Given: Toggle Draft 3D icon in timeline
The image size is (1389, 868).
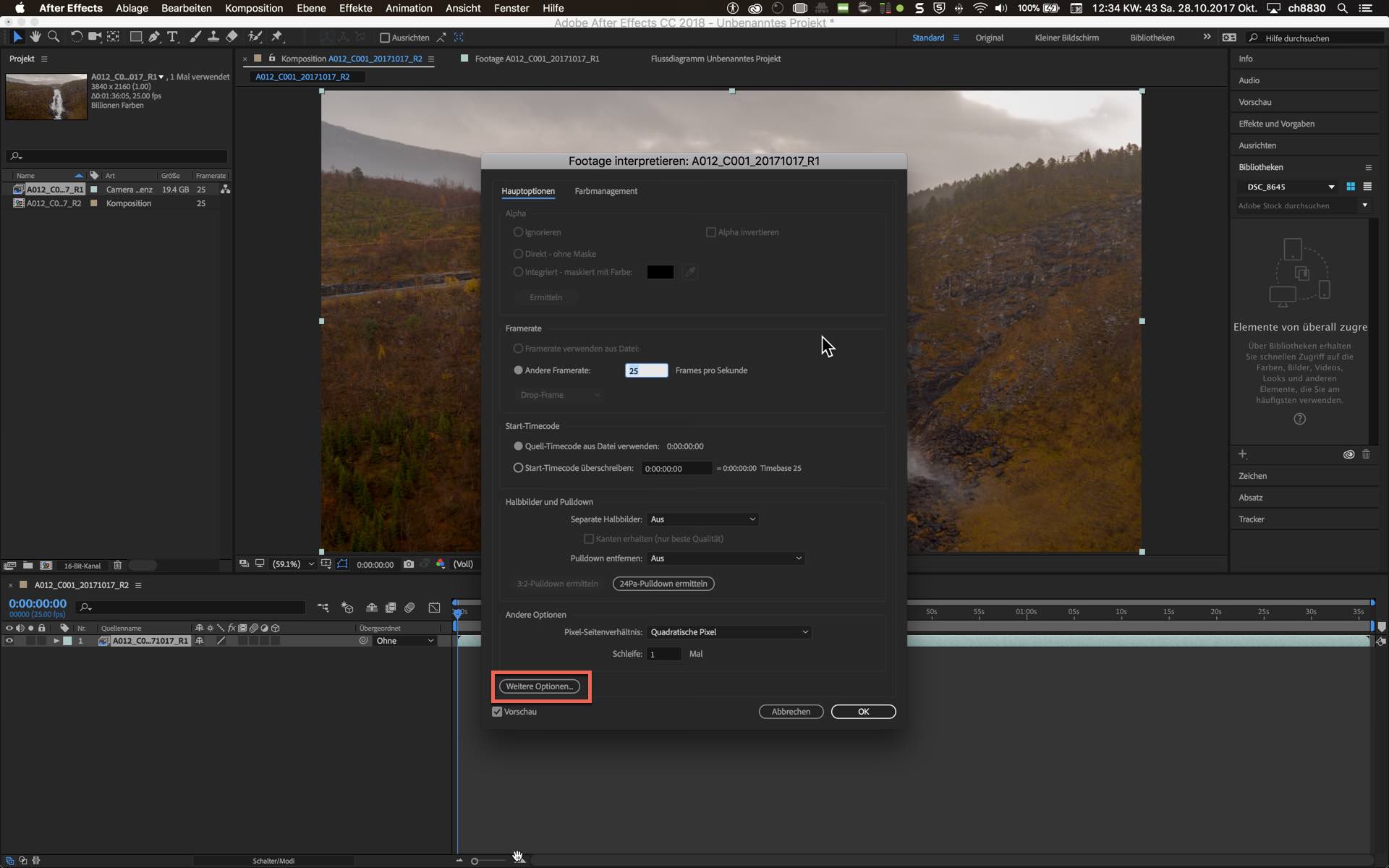Looking at the screenshot, I should coord(347,608).
